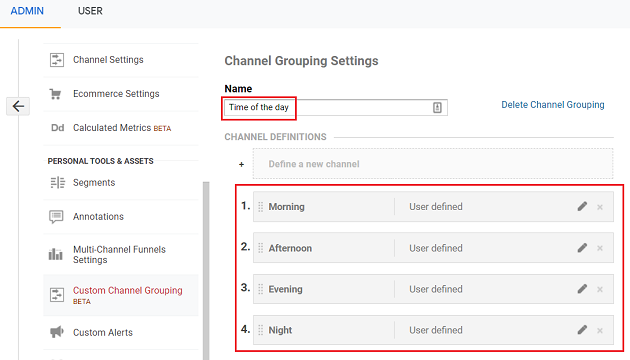Click the Channel Grouping Settings heading
This screenshot has width=630, height=360.
(x=301, y=61)
